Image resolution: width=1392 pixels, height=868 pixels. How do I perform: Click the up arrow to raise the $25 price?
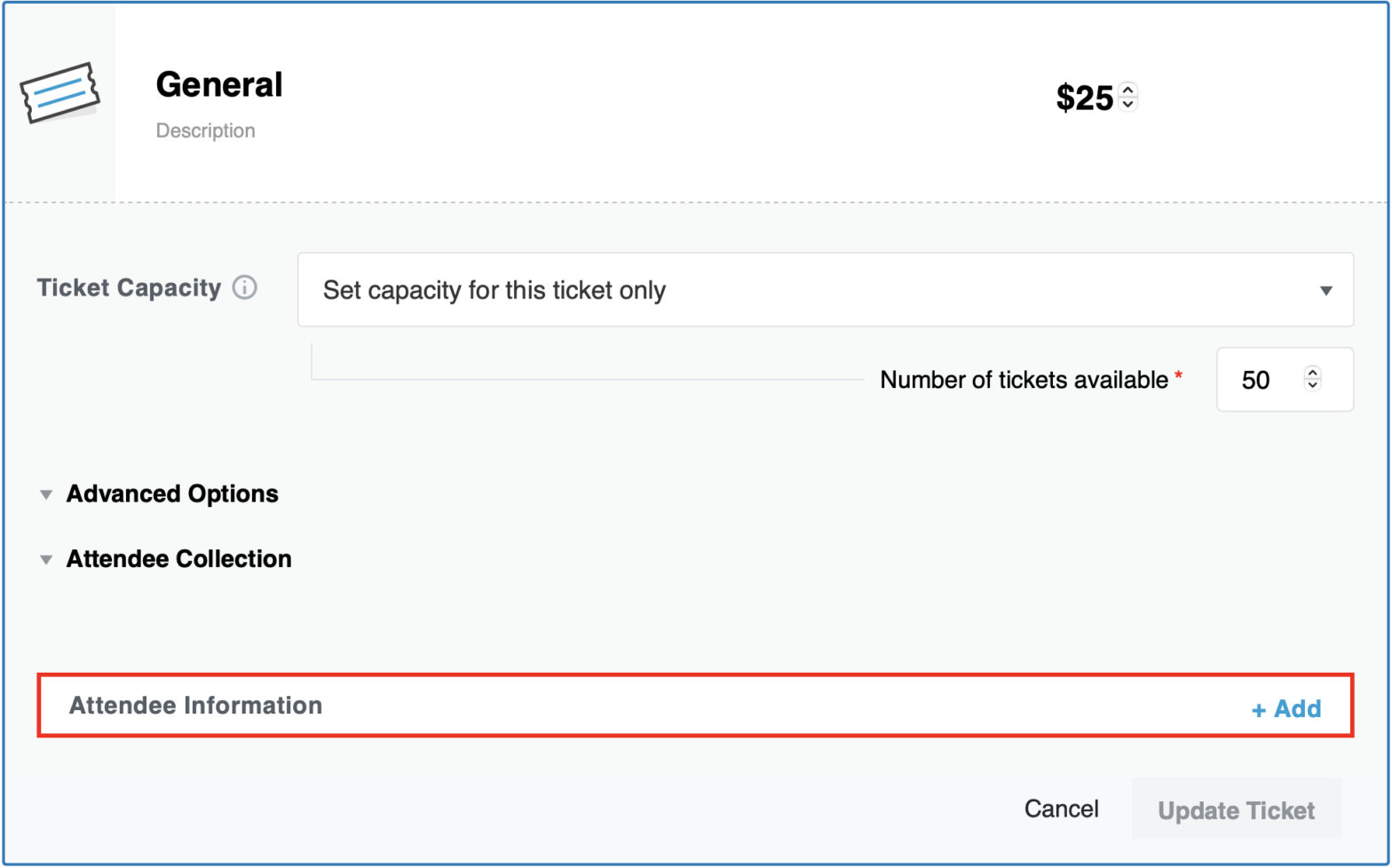[1127, 91]
